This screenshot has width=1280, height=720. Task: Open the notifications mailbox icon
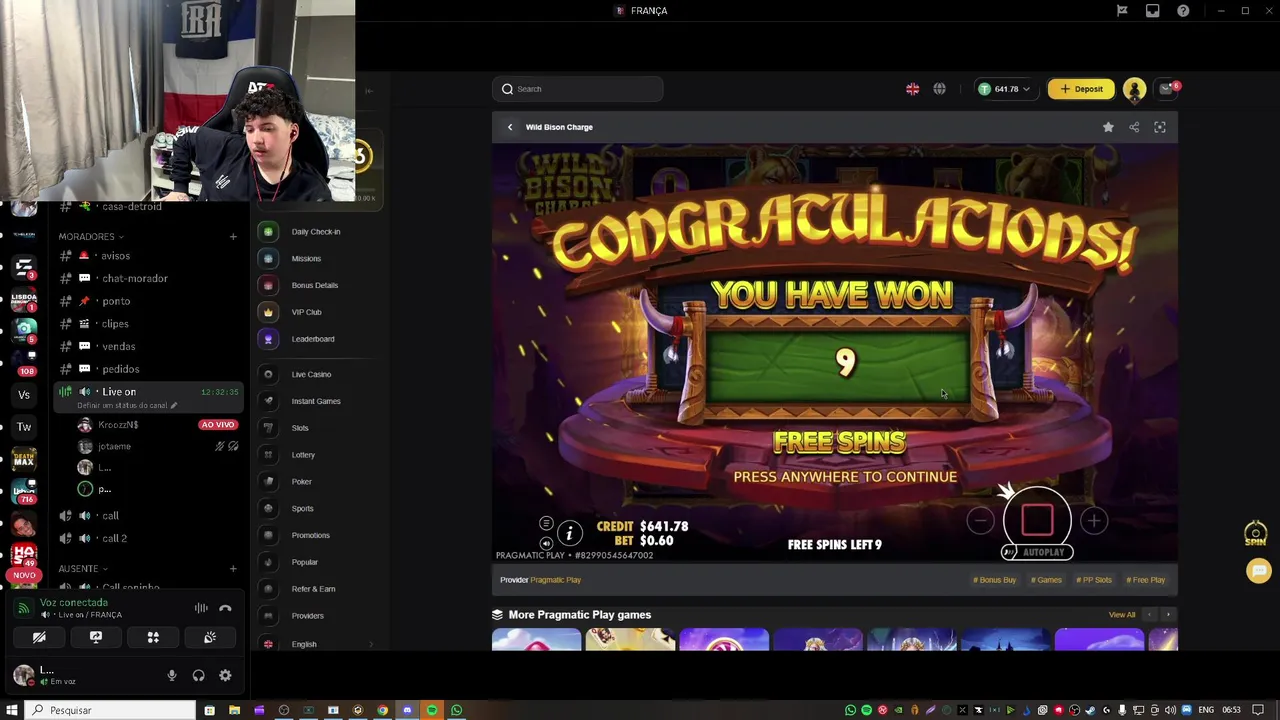1166,89
